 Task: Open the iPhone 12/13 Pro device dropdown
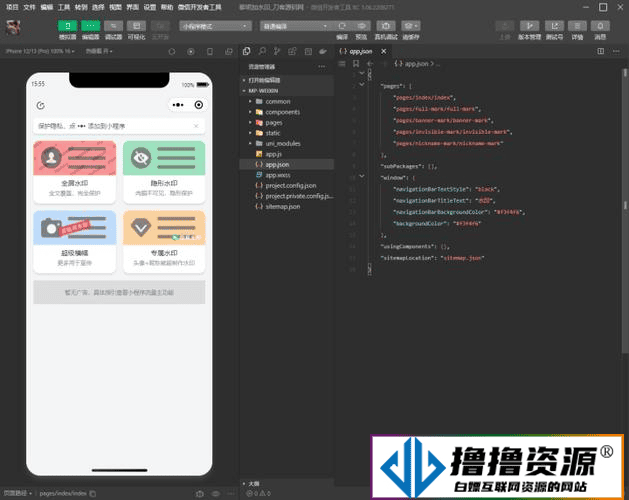(40, 51)
